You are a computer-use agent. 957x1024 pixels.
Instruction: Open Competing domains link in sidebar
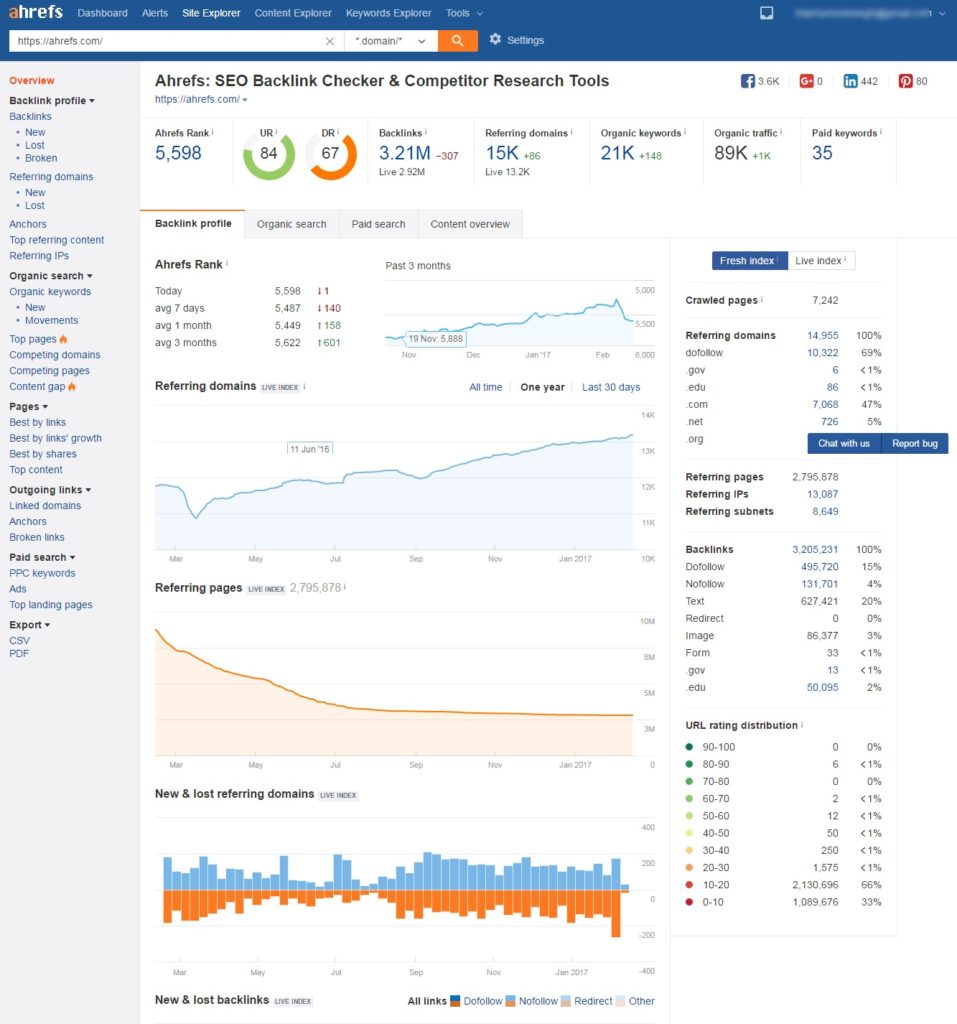pos(55,355)
